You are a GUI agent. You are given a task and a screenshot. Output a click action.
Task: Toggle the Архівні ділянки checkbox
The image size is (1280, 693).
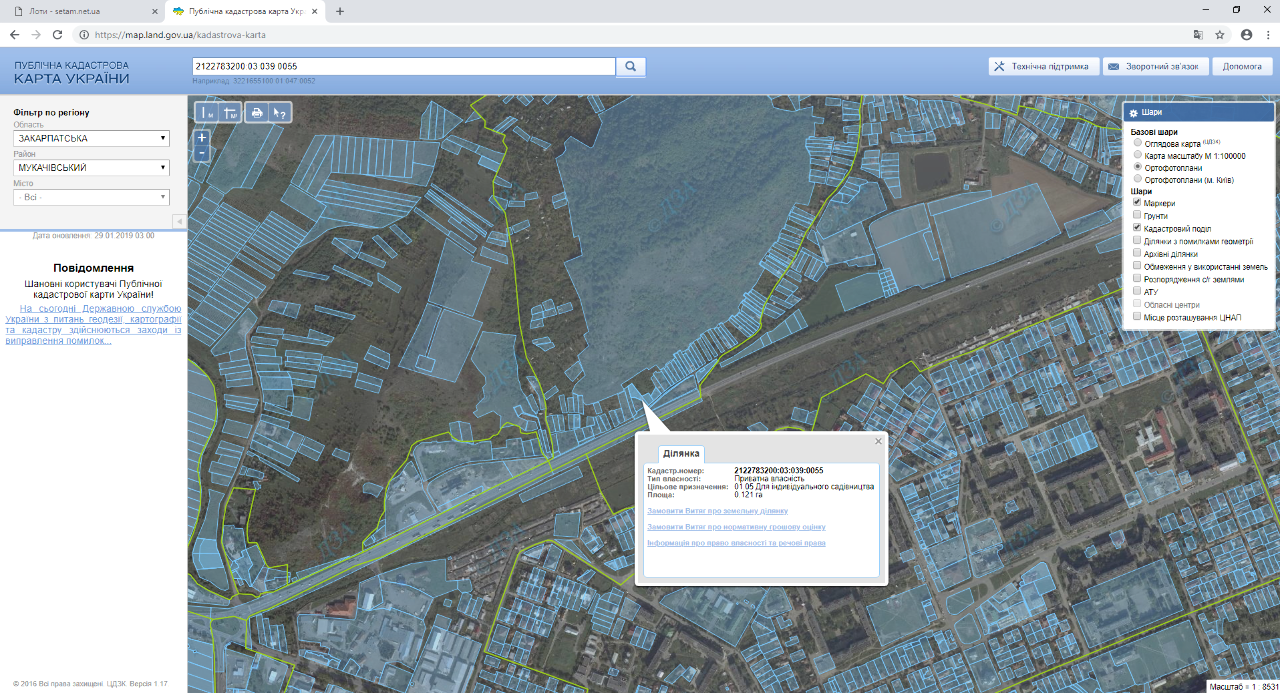1137,254
